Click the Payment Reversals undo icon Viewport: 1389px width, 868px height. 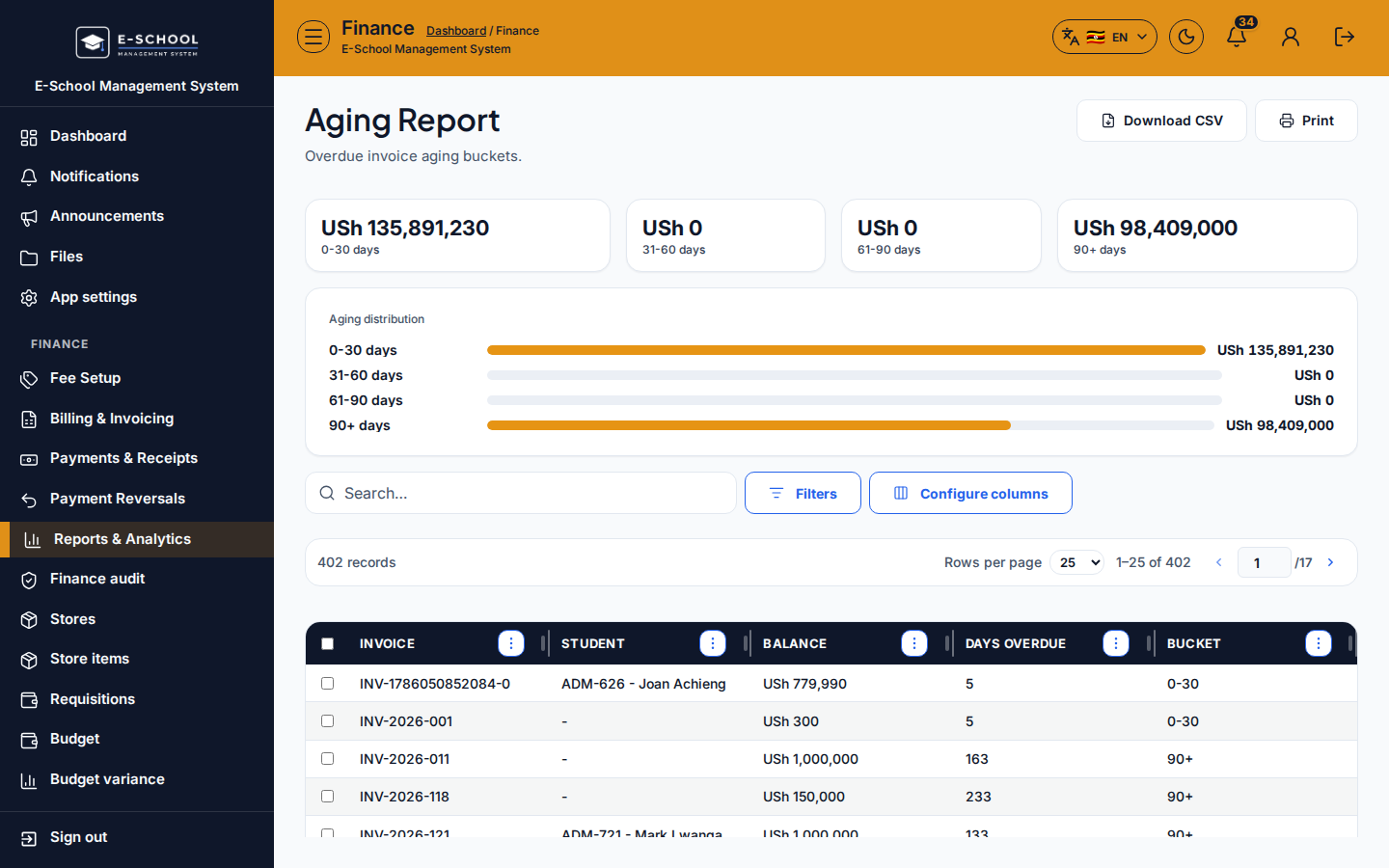click(29, 500)
